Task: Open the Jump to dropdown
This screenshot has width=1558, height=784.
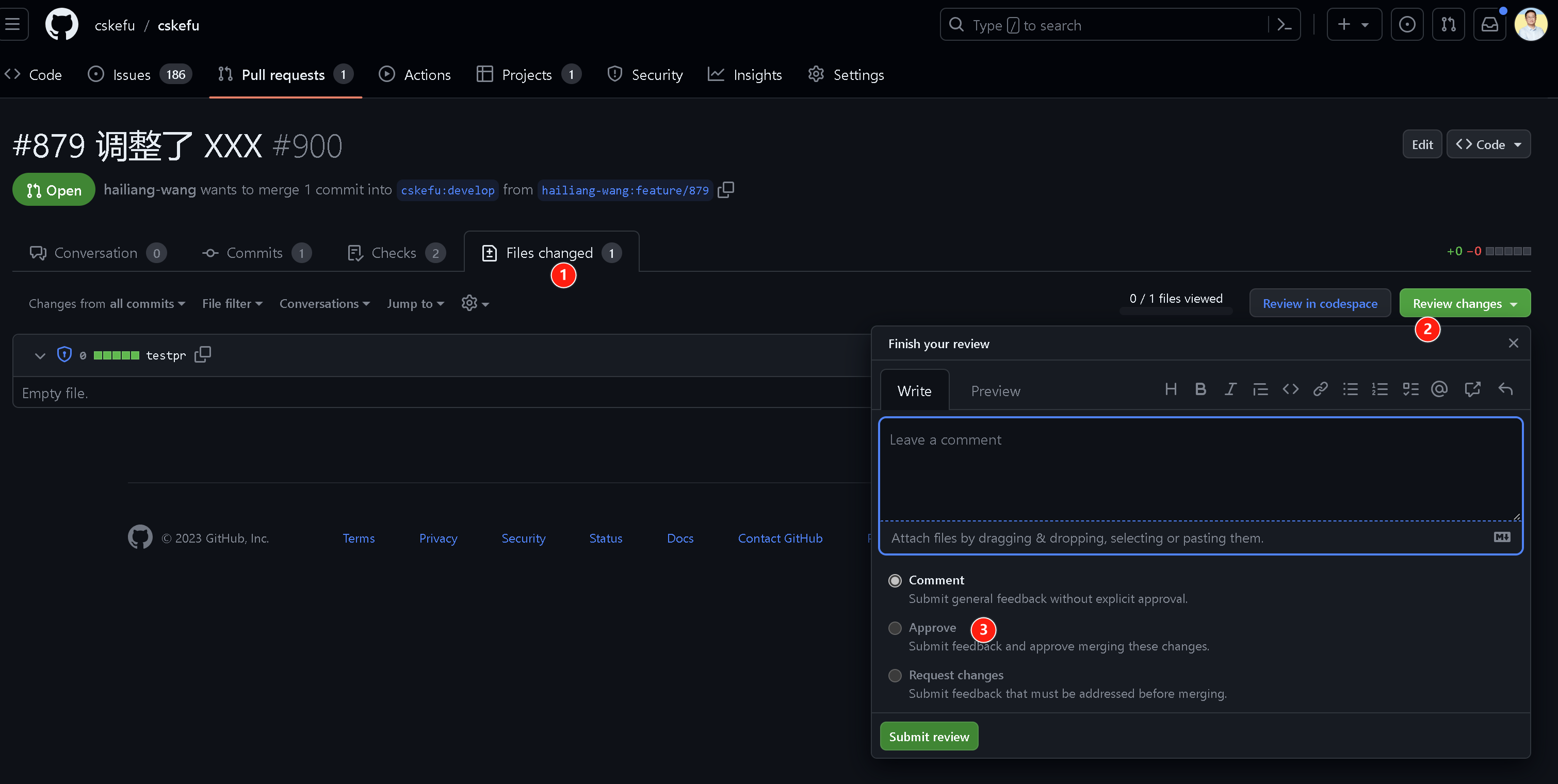Action: point(415,303)
